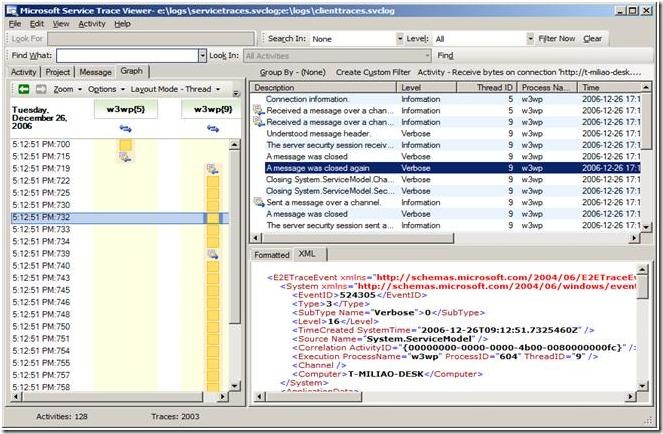Click the Find What text field
This screenshot has width=663, height=434.
pos(127,55)
